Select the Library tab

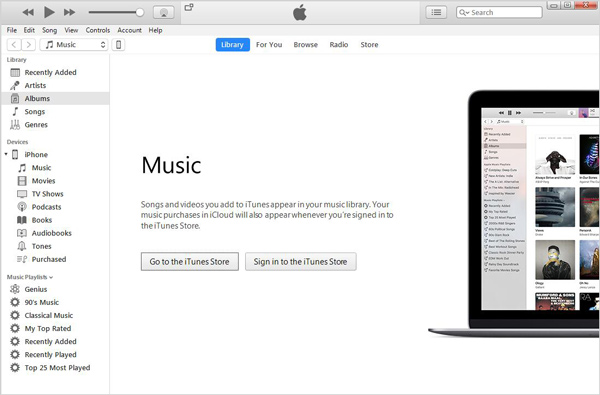click(233, 45)
